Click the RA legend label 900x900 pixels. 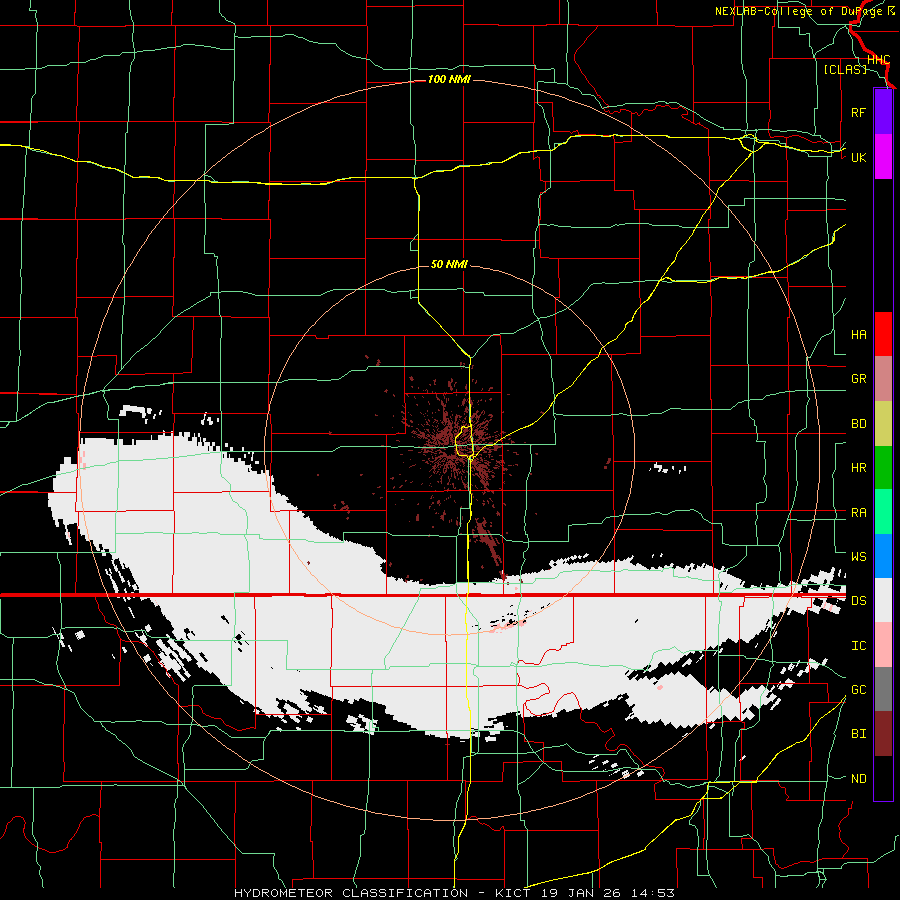tap(858, 513)
